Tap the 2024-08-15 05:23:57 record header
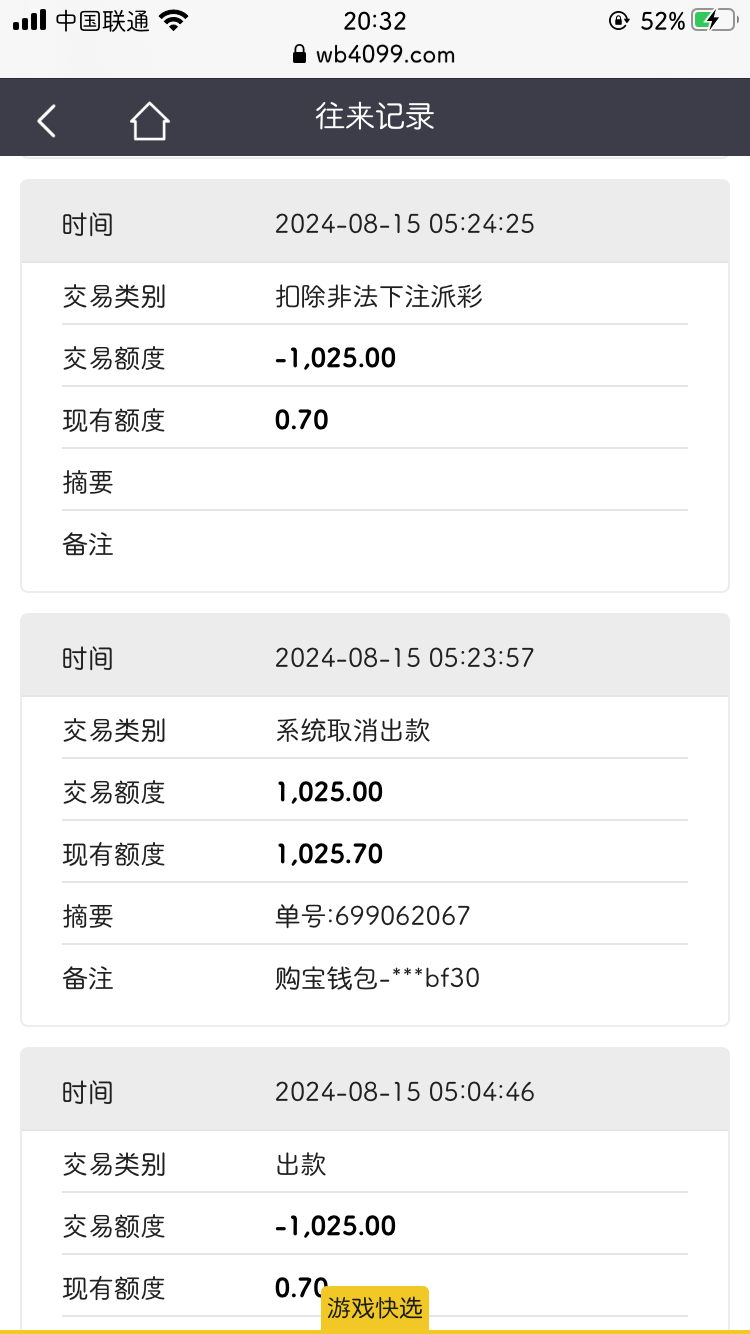The height and width of the screenshot is (1334, 750). click(x=404, y=658)
